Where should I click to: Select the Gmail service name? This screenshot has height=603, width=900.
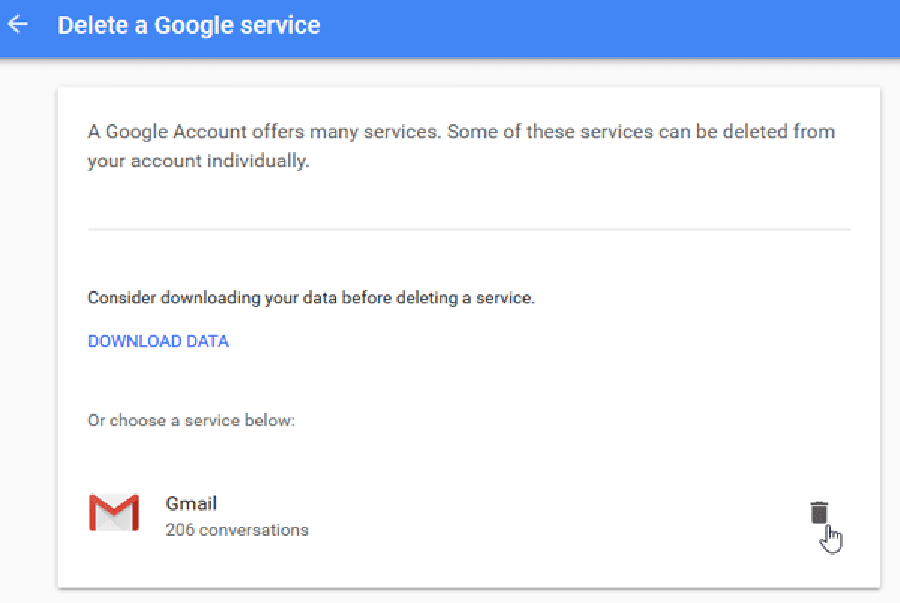(x=191, y=503)
